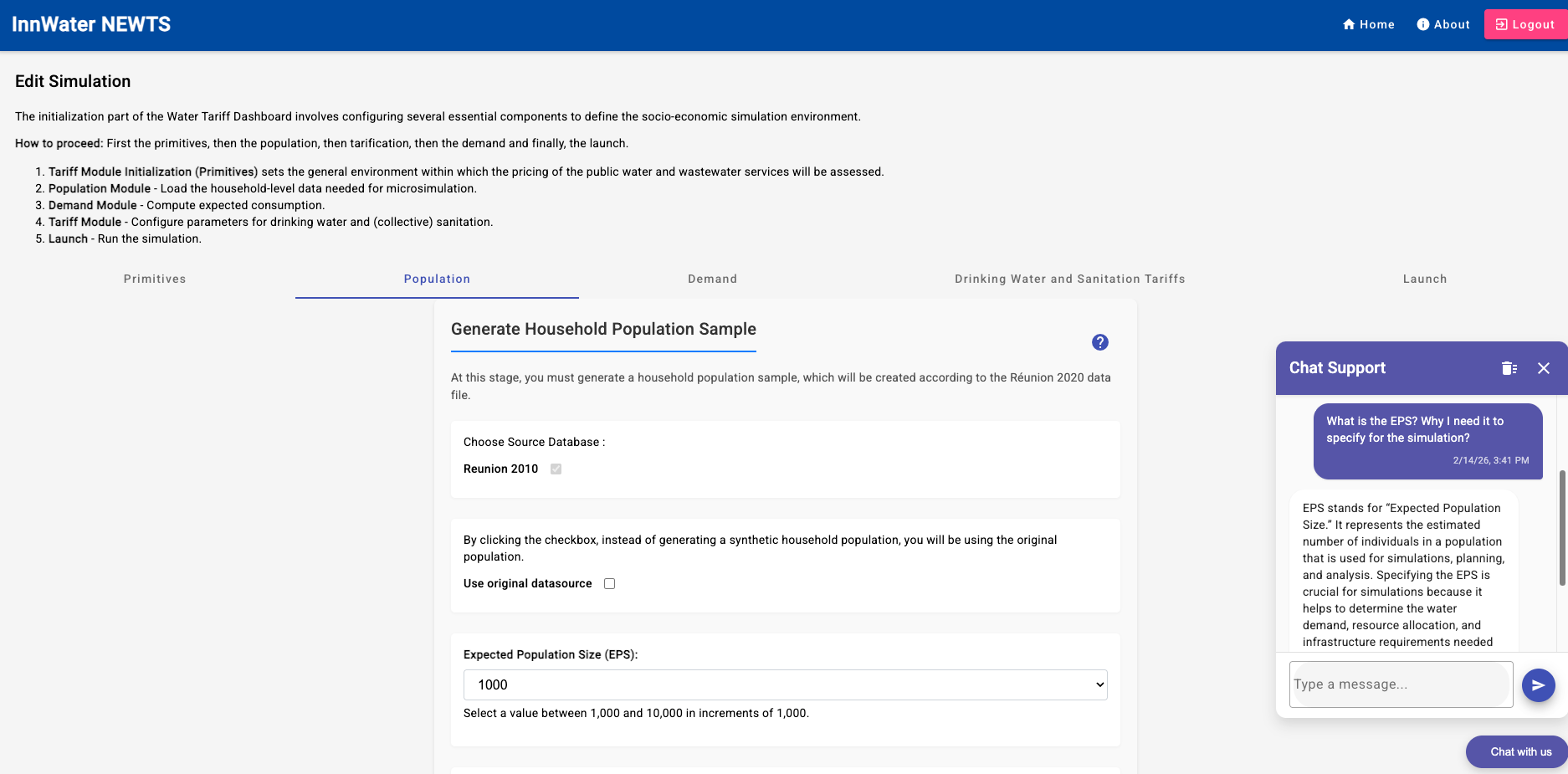Click the chat message input field
1568x774 pixels.
pos(1401,684)
